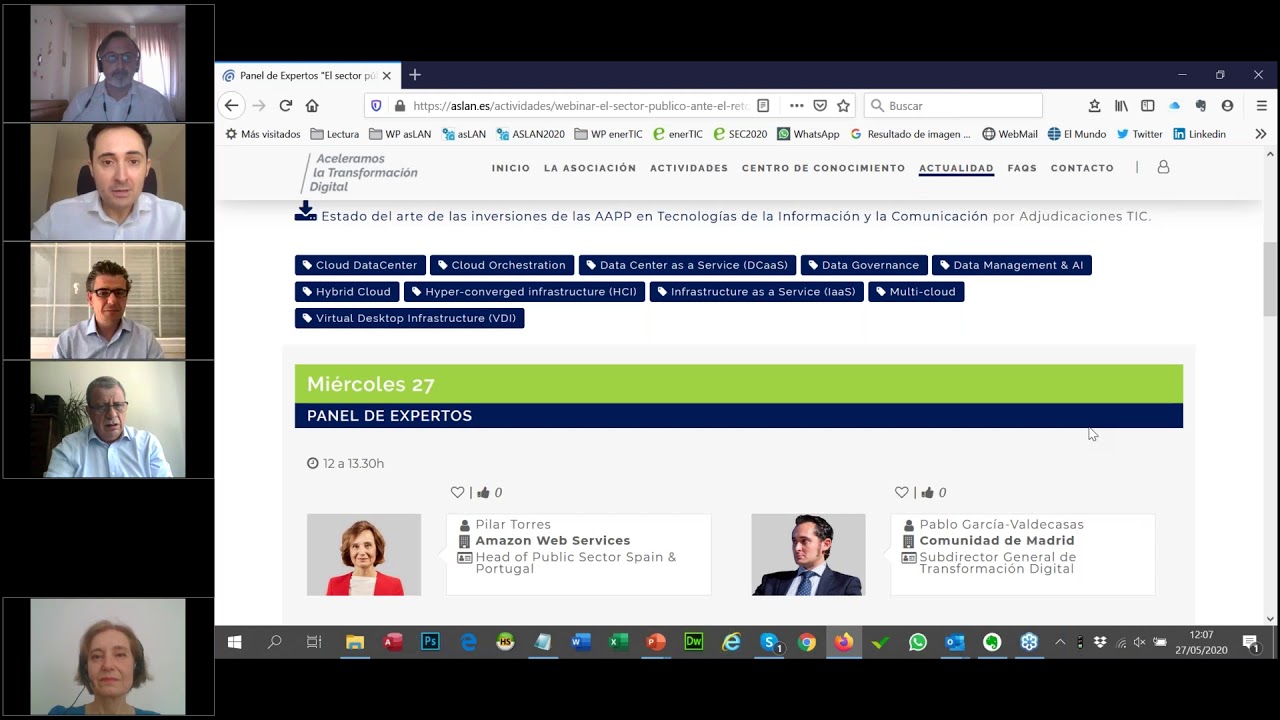Open Pablo García-Valdecasas photo thumbnail
Screen dimensions: 1280x720
(808, 555)
